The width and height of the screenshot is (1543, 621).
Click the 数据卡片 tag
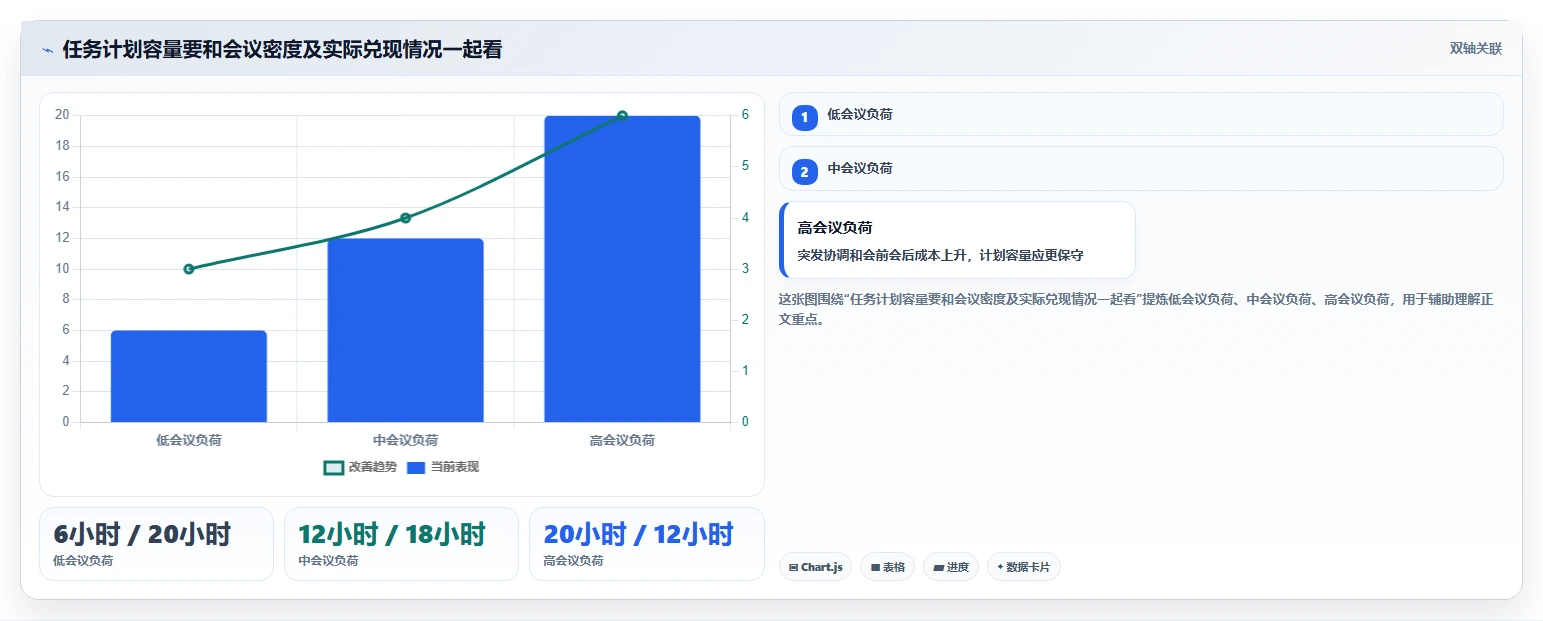tap(1023, 567)
